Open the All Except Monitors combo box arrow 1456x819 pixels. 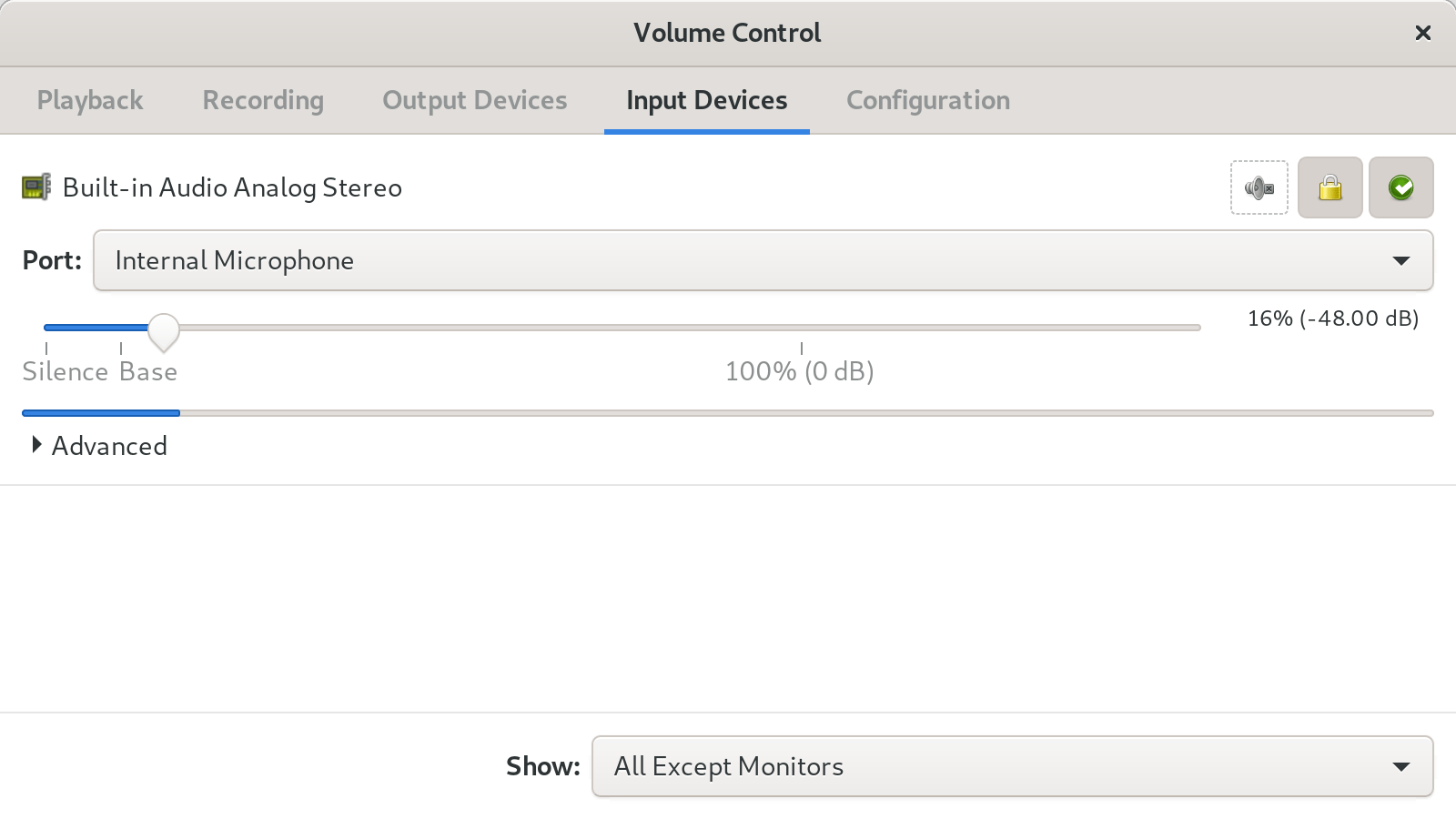coord(1401,767)
